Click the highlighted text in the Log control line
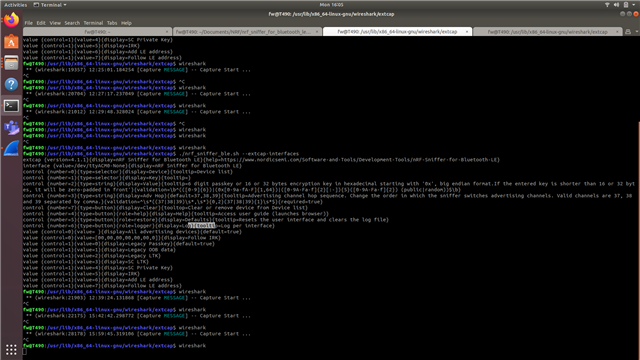Screen dimensions: 640x360 point(201,226)
